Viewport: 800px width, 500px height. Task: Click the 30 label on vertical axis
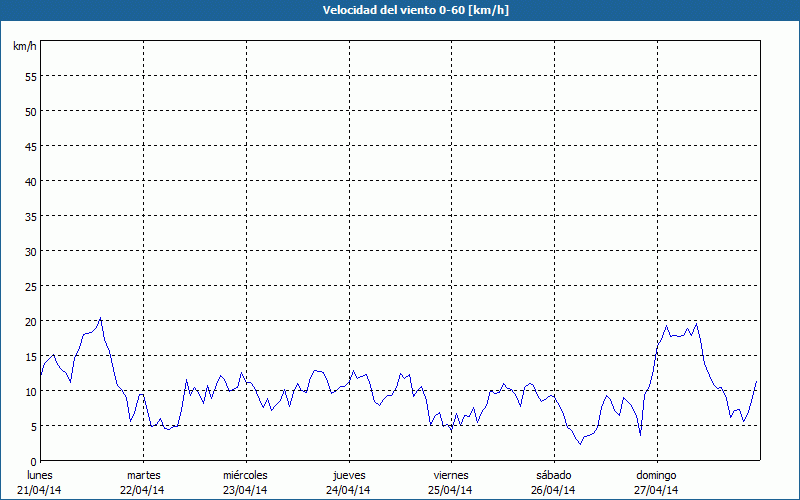(x=30, y=251)
